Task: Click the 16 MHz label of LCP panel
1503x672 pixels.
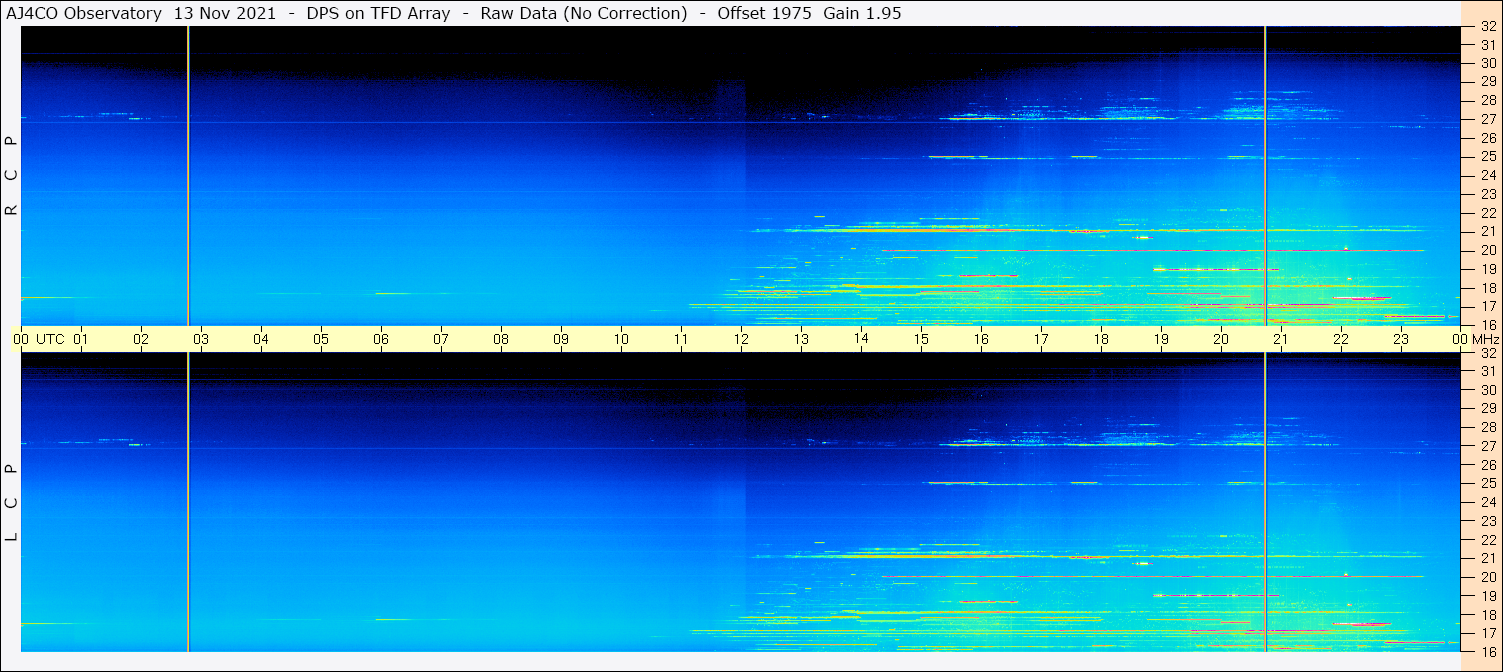Action: [1487, 651]
